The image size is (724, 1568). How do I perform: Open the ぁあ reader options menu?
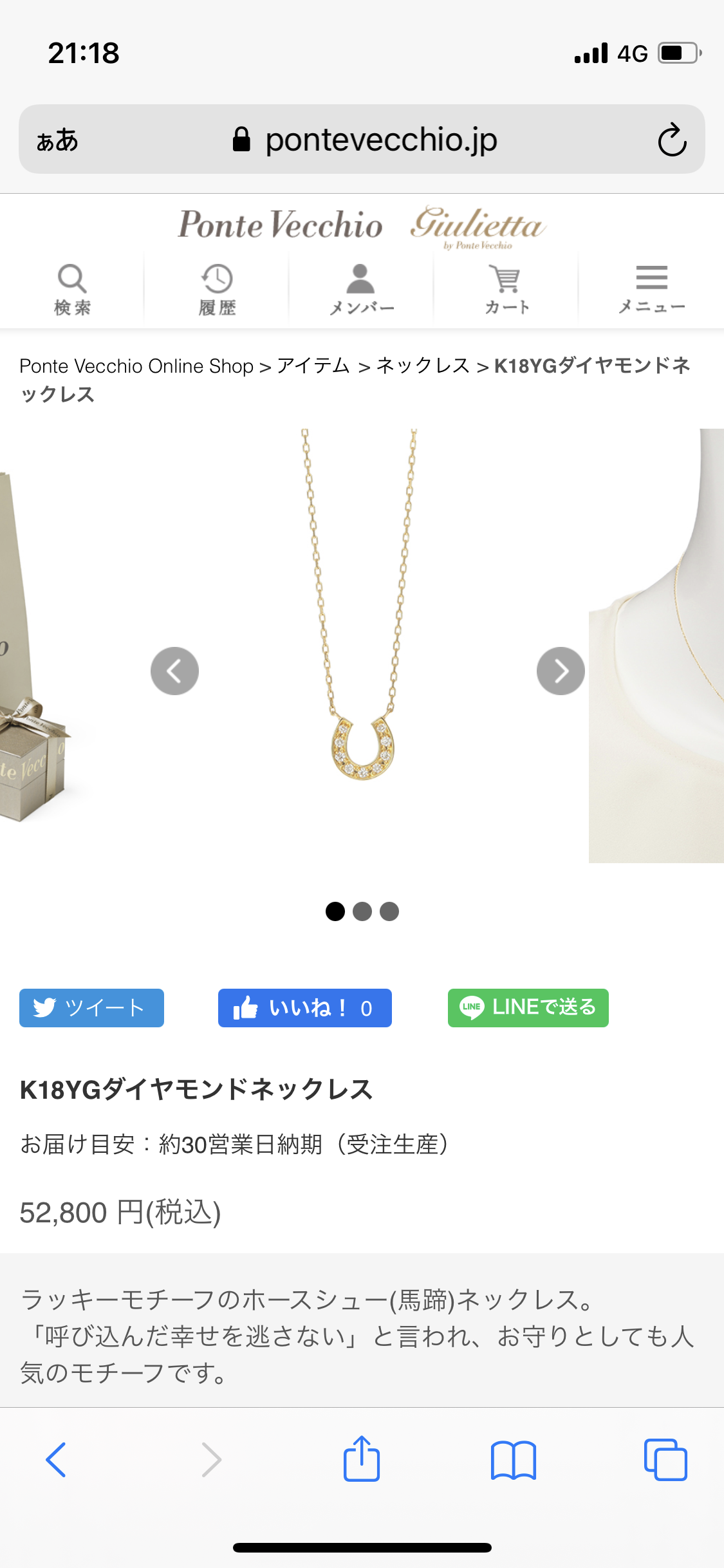coord(57,140)
